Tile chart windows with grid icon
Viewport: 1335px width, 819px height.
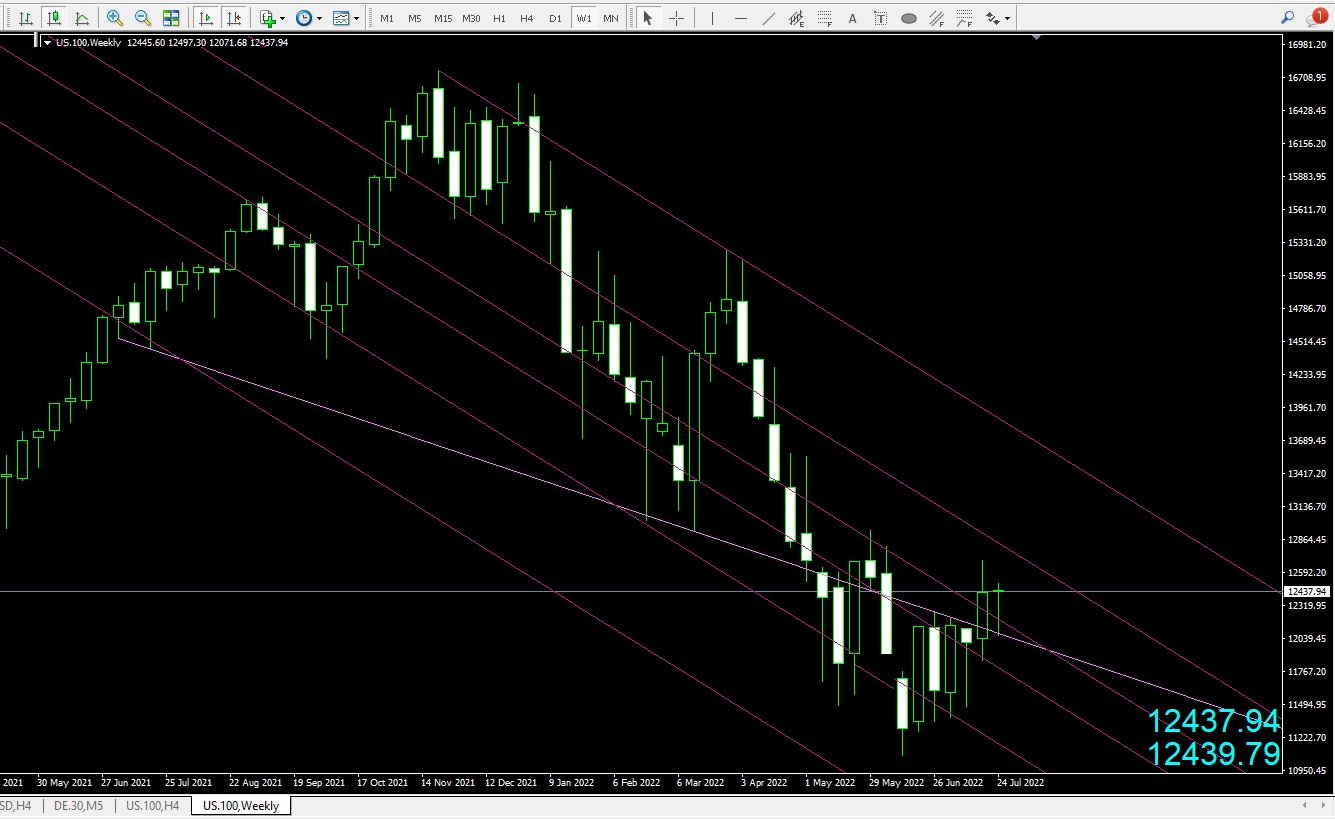pyautogui.click(x=171, y=18)
